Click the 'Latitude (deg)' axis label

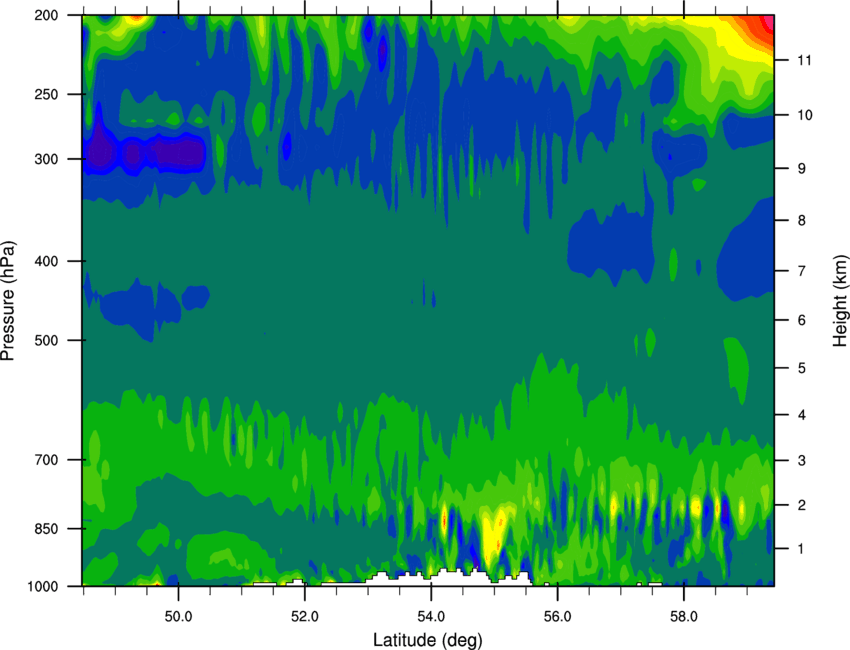coord(428,640)
